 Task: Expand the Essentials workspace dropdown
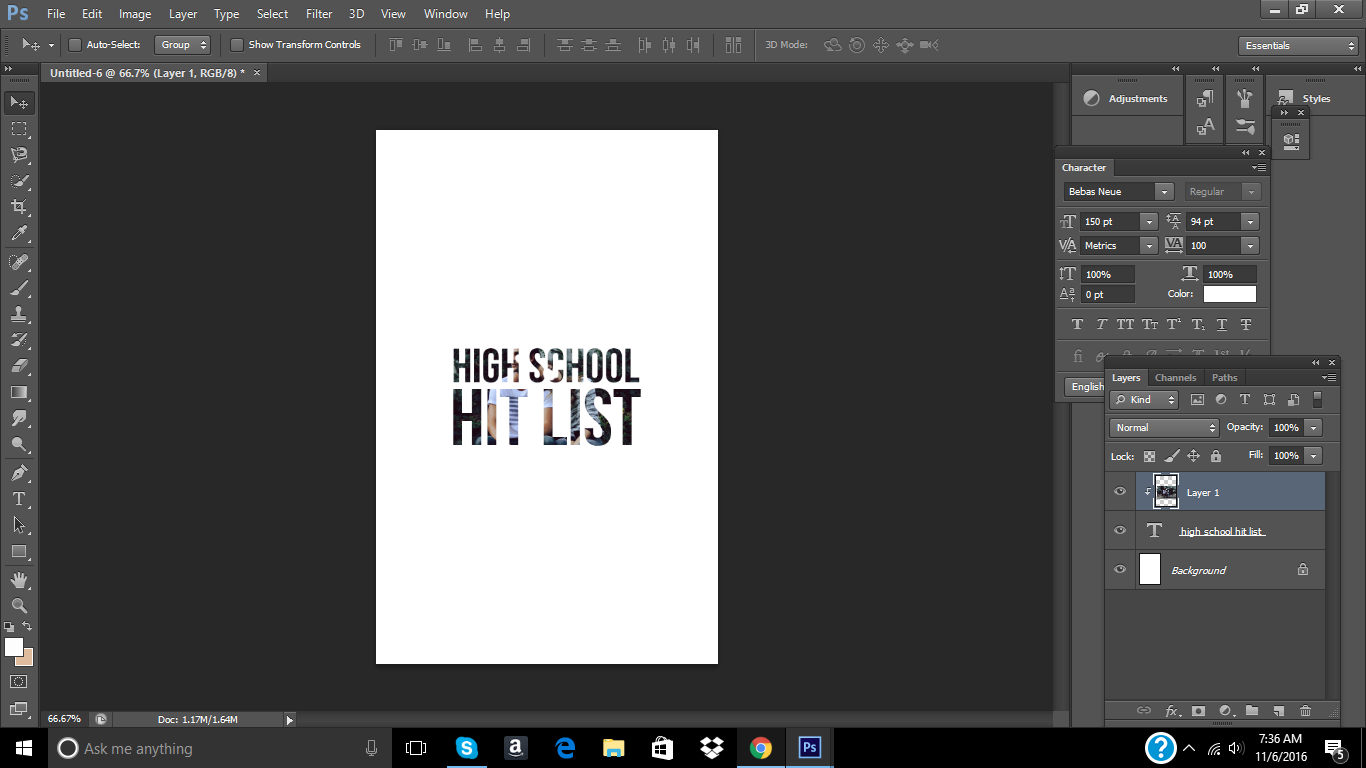1297,46
